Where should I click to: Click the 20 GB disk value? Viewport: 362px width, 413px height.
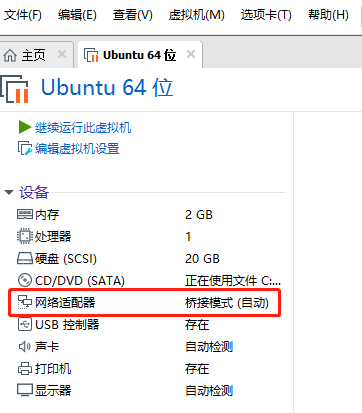click(202, 259)
